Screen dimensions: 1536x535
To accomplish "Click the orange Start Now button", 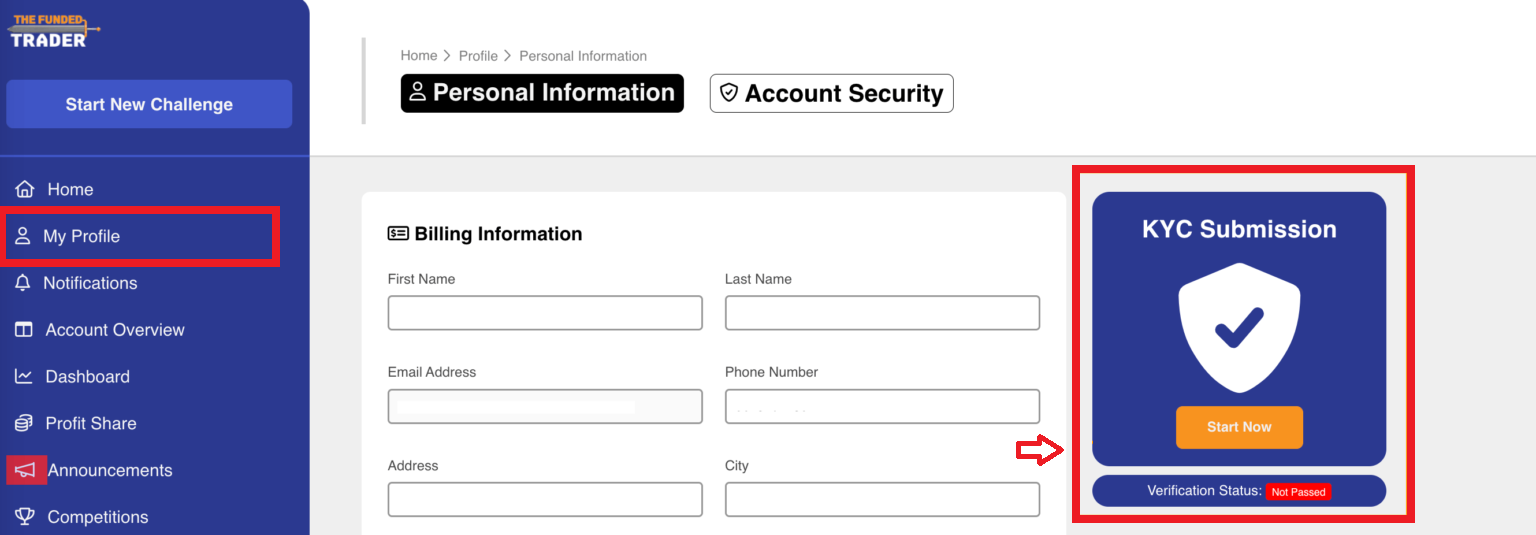I will click(1239, 427).
